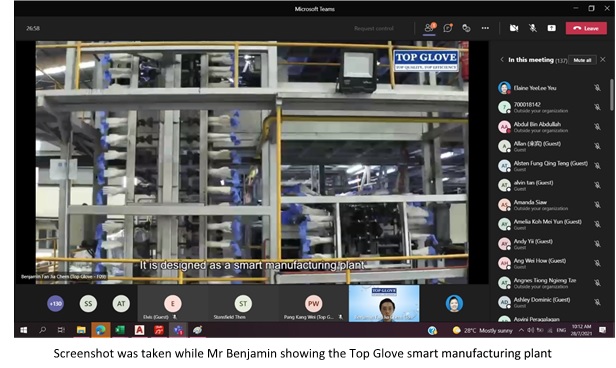Open the Windows Start menu
This screenshot has height=368, width=616.
[x=24, y=330]
